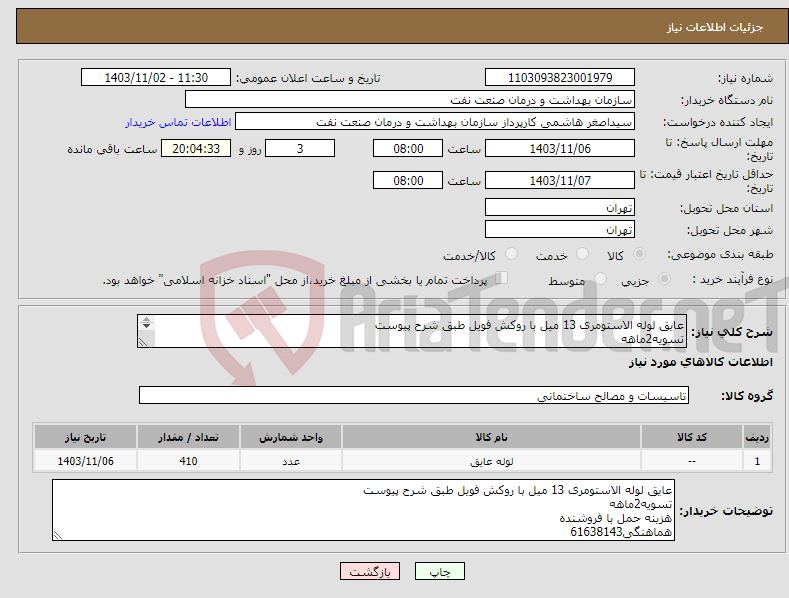
Task: Toggle the اسناد خزانه اسلامی payment checkbox
Action: tap(502, 278)
